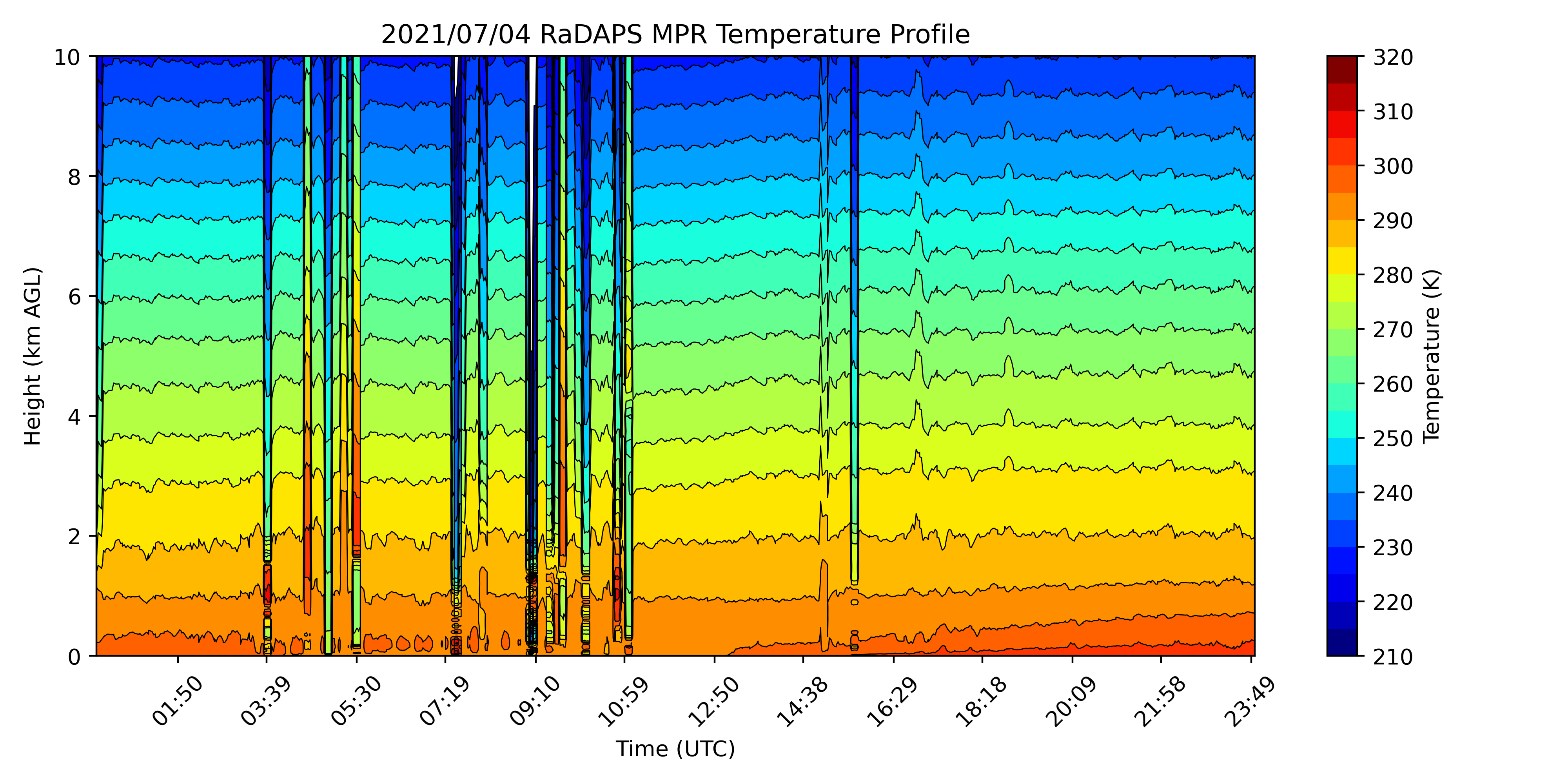The width and height of the screenshot is (1568, 784).
Task: Click the 'Time (UTC)' x-axis label
Action: (x=675, y=748)
